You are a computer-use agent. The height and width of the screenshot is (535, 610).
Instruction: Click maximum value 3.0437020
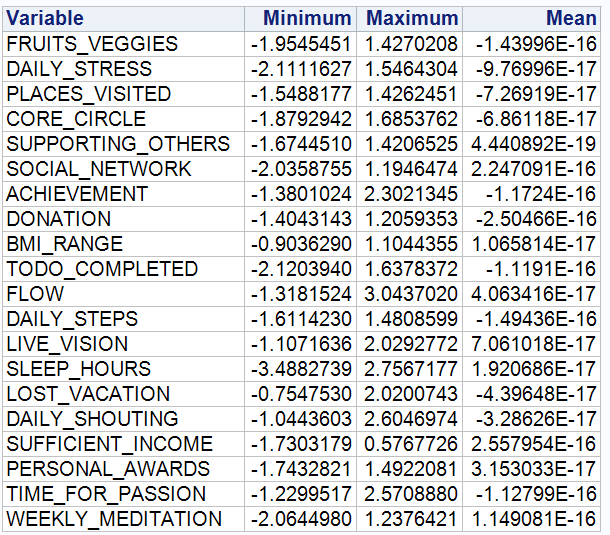(409, 294)
